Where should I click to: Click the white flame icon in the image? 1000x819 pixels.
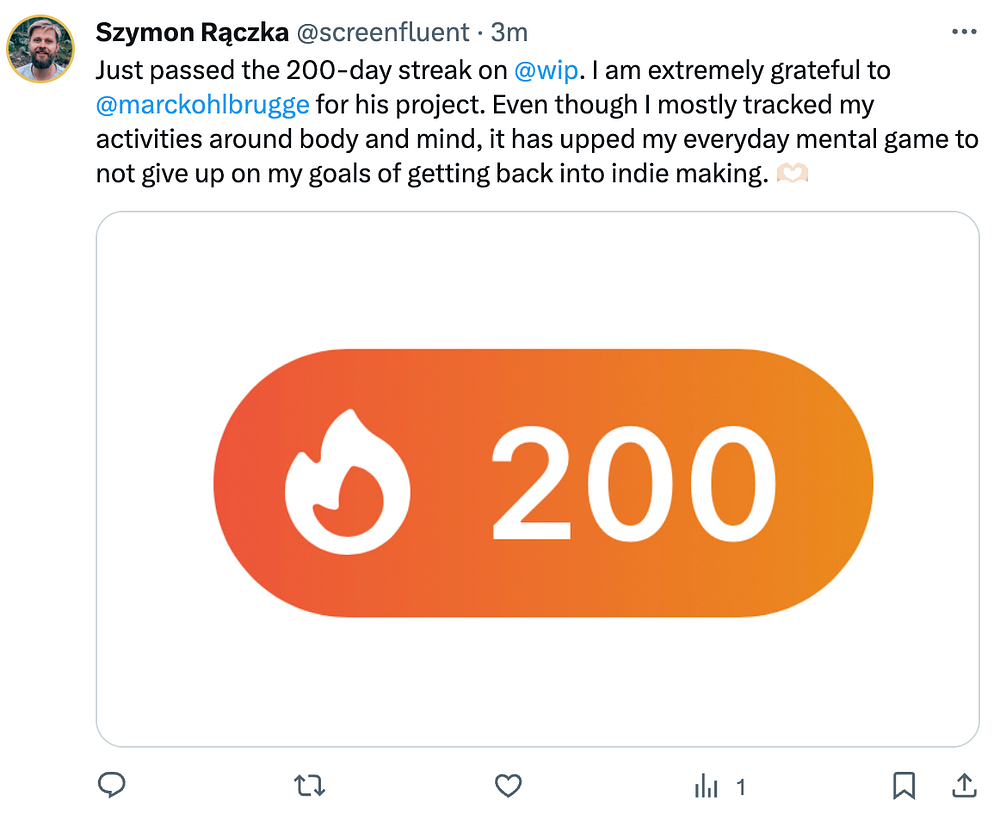(x=348, y=483)
